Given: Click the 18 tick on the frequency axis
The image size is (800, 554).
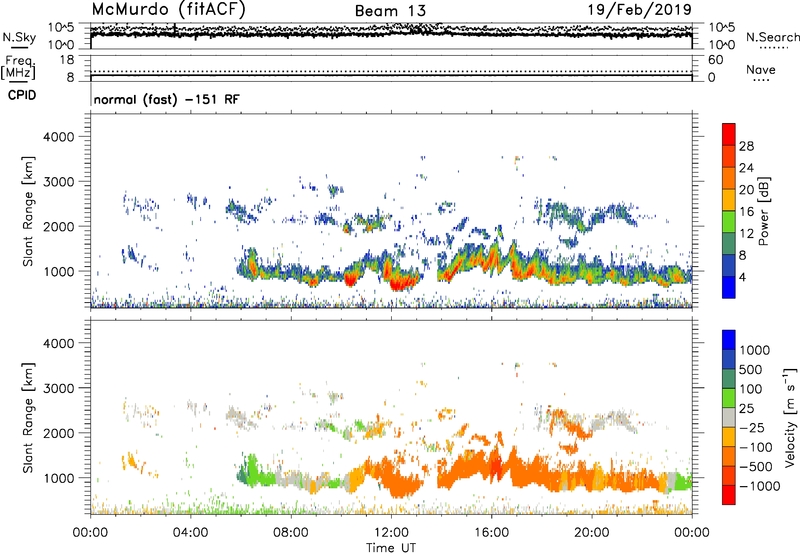Looking at the screenshot, I should (x=67, y=60).
